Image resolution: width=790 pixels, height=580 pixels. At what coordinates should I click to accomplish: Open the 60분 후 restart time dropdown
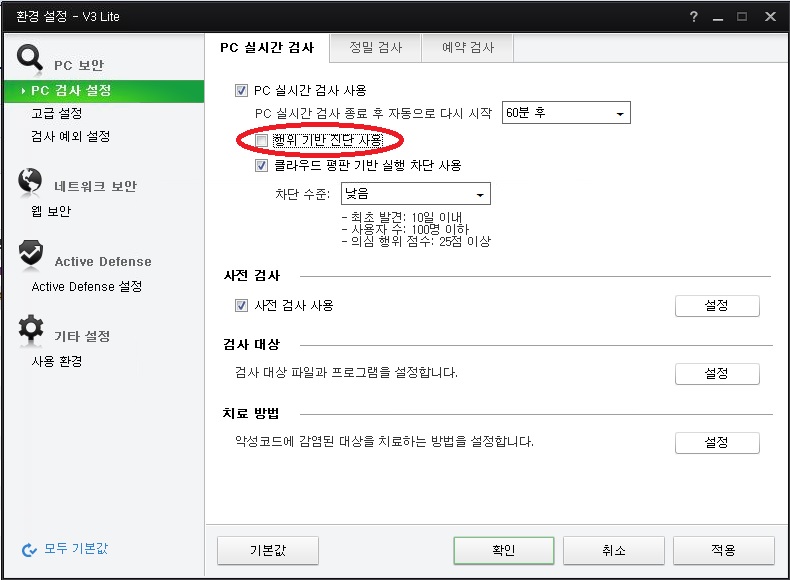(x=565, y=113)
